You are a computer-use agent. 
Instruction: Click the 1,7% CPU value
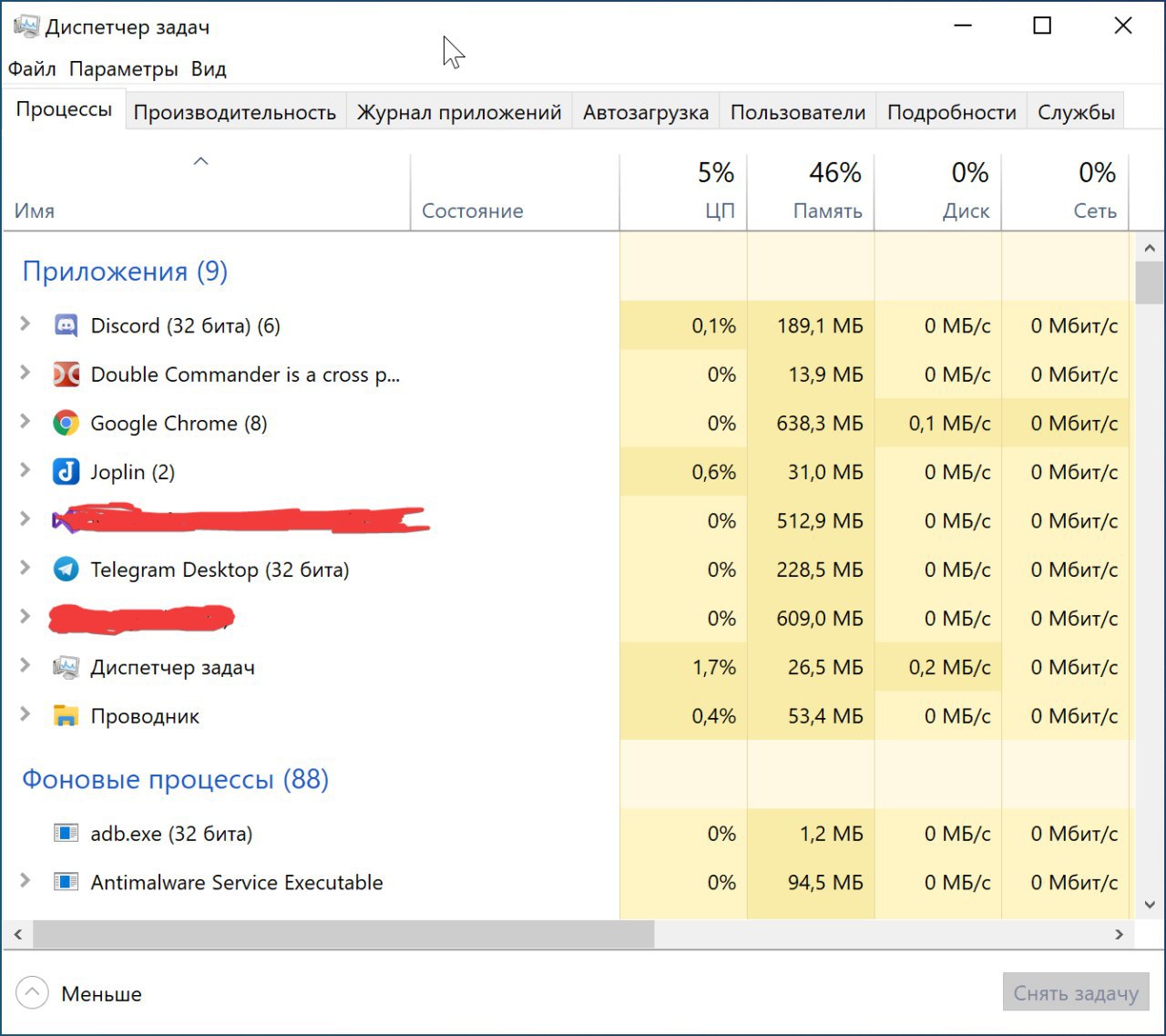point(714,668)
